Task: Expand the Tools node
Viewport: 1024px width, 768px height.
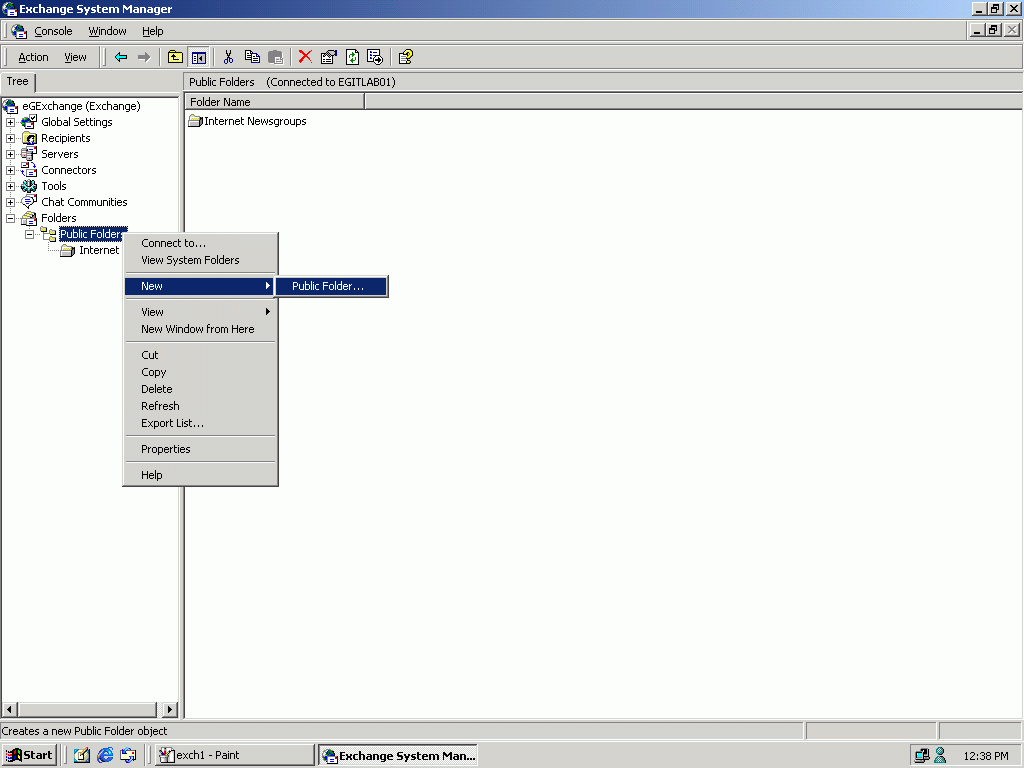Action: pyautogui.click(x=10, y=186)
